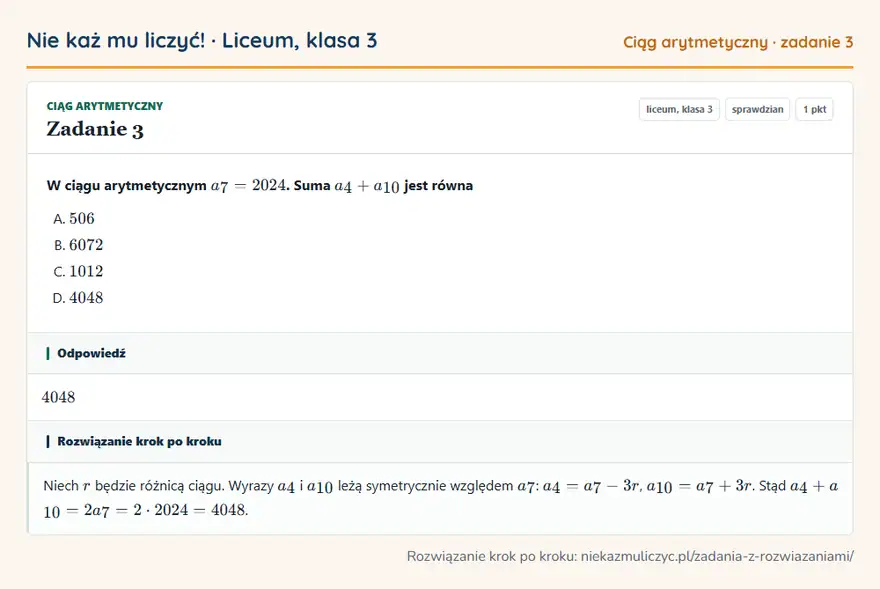Viewport: 880px width, 589px height.
Task: Click the 'Nie każ mu liczyć!' site title
Action: tap(116, 40)
